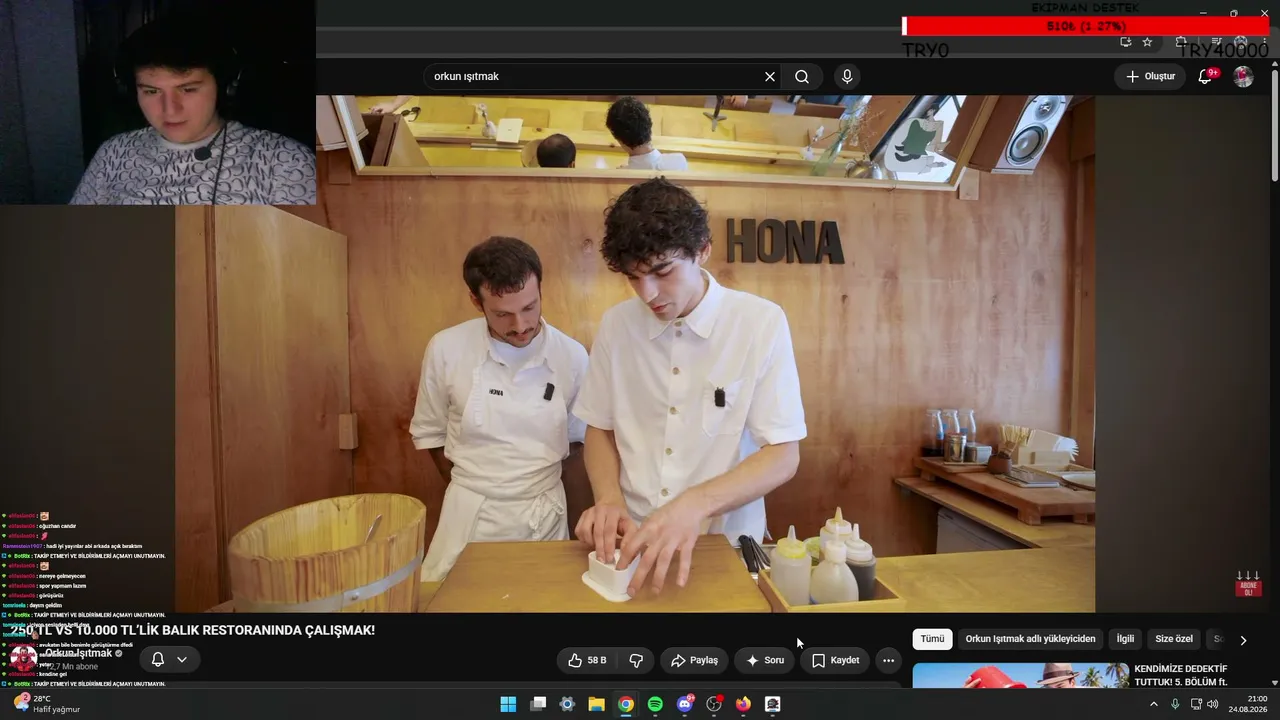Click the video title '250 TL VS 10.000 TL'LİK BALIK RESTORANINDA ÇALIŞMAK!'
Screen dimensions: 1280x720
[x=193, y=630]
